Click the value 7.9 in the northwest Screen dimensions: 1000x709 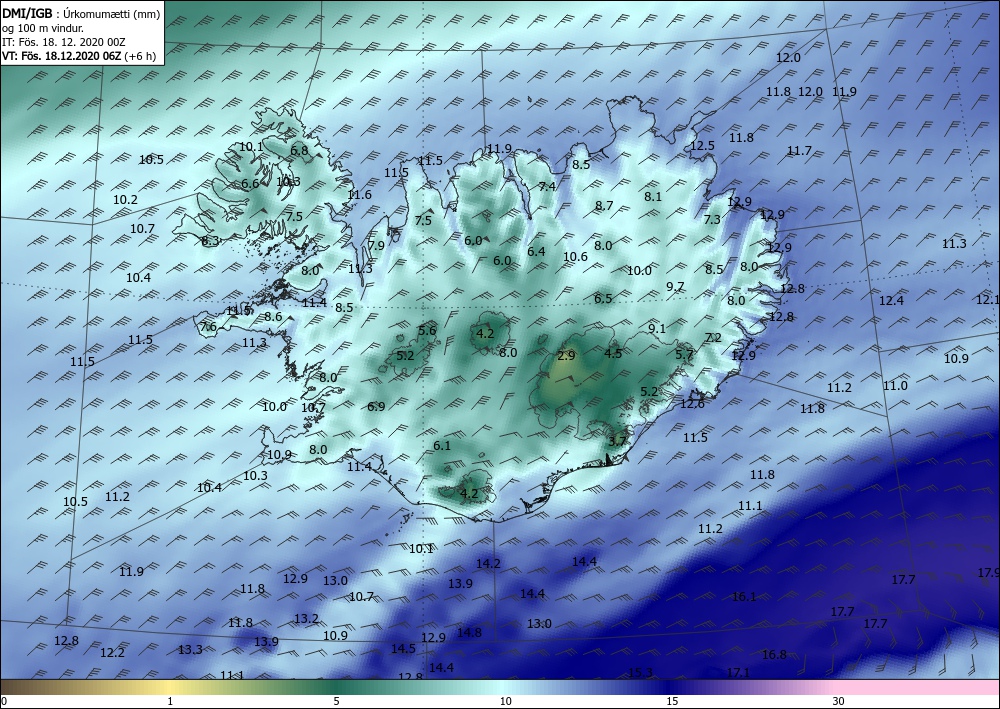376,245
